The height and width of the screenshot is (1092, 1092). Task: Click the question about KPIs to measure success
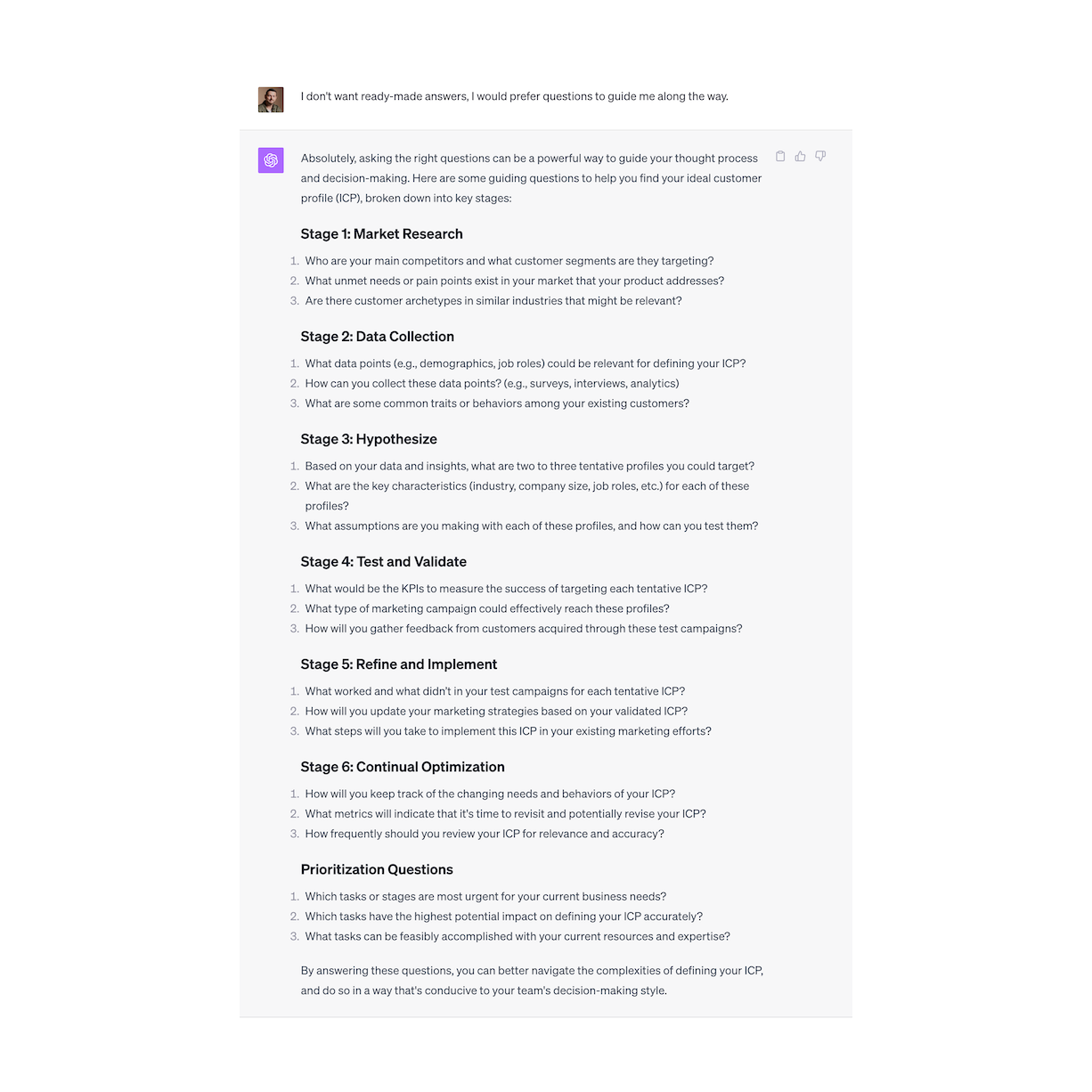[x=506, y=589]
